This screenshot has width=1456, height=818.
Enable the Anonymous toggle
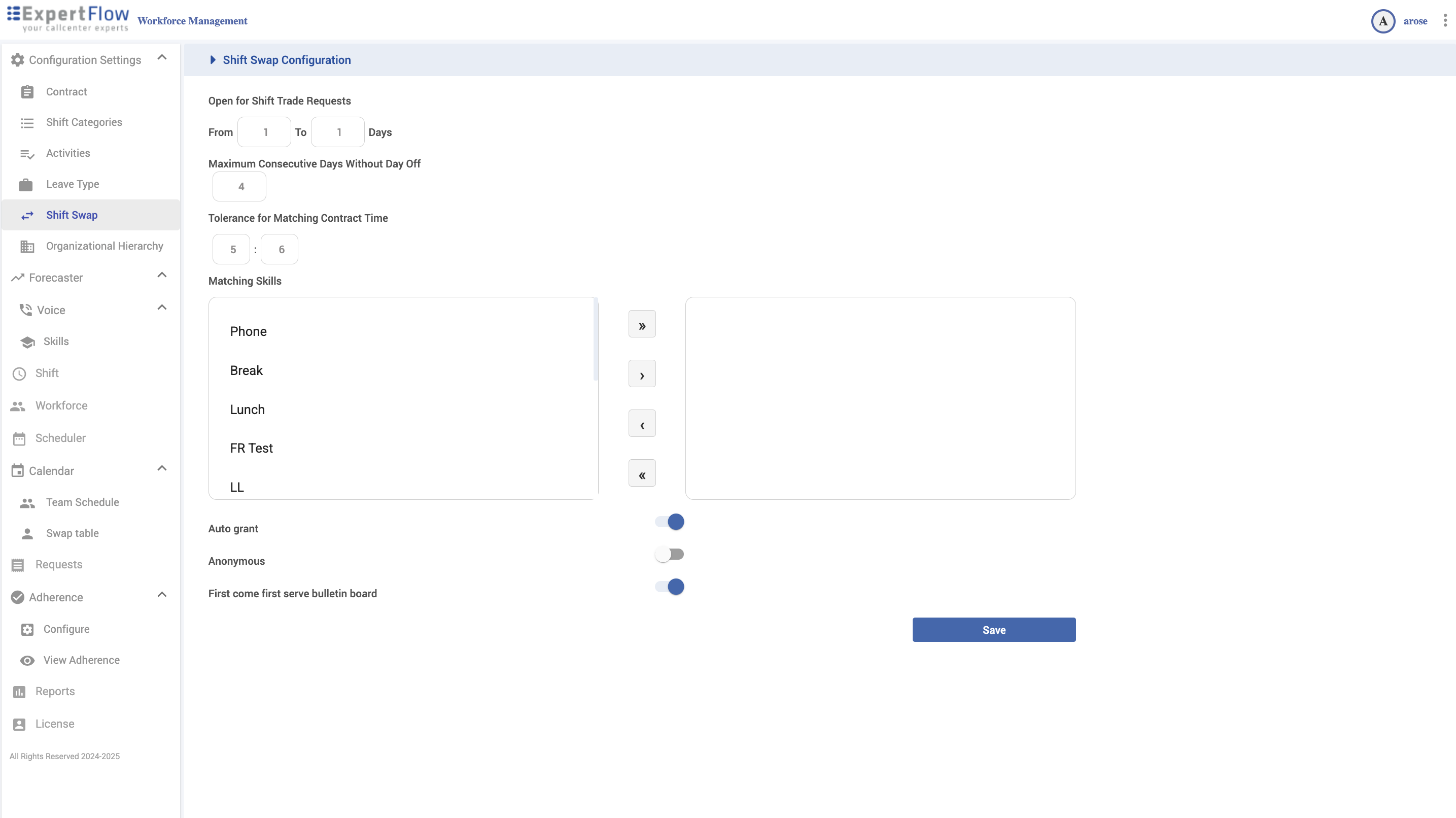pos(670,555)
